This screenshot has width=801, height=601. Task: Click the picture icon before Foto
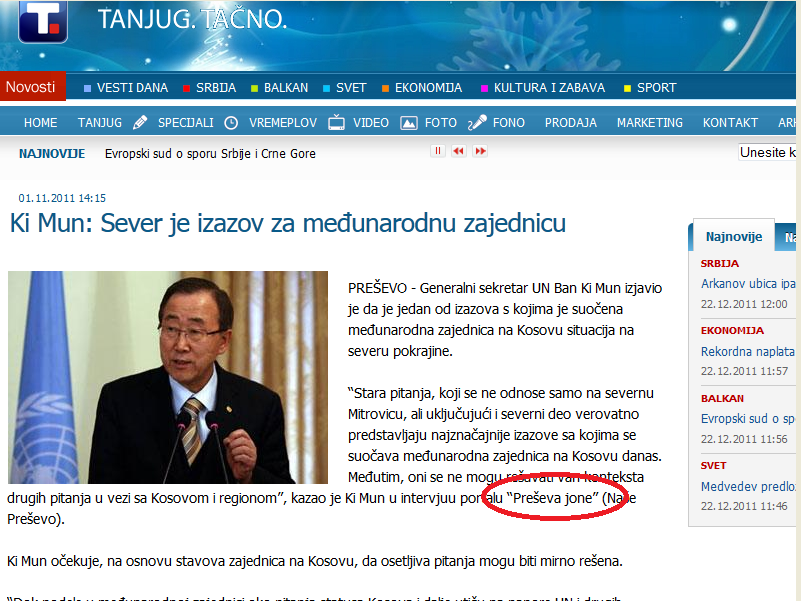pyautogui.click(x=408, y=123)
